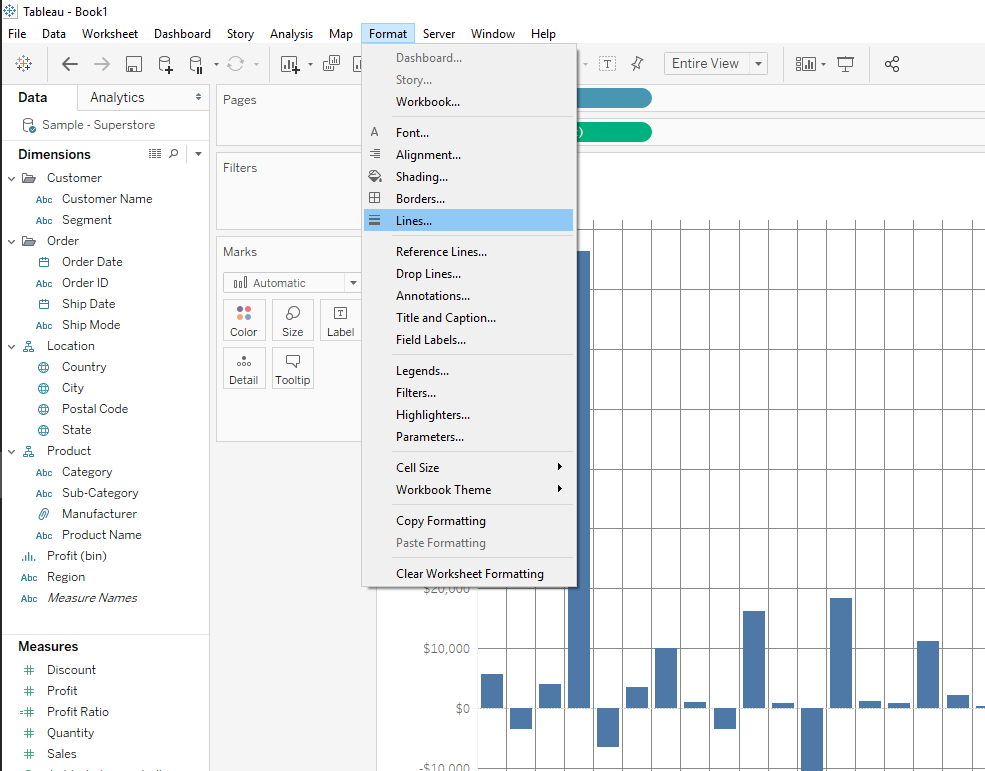This screenshot has height=771, width=985.
Task: Choose Clear Worksheet Formatting menu entry
Action: 469,574
